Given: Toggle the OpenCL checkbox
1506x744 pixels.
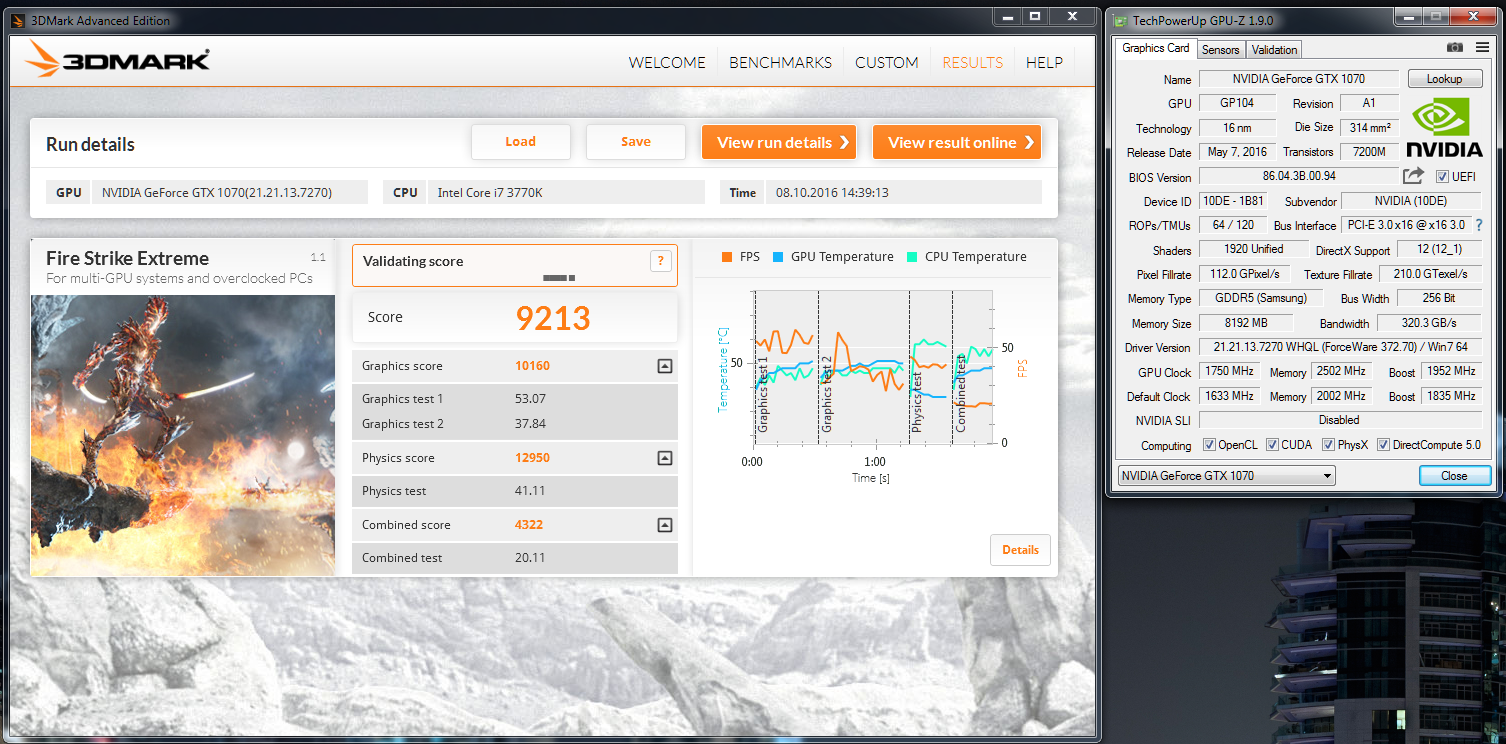Looking at the screenshot, I should point(1209,445).
